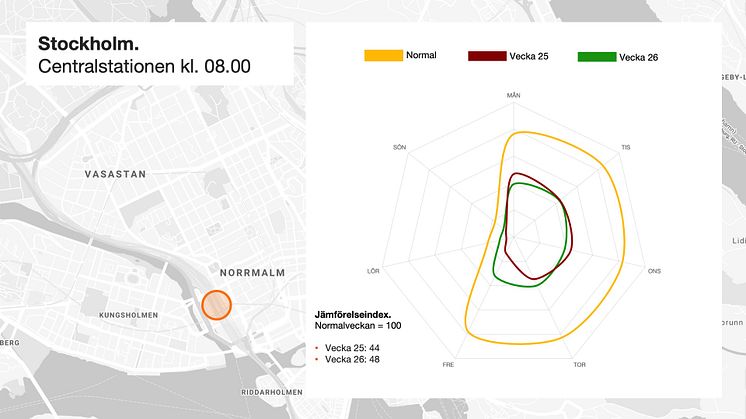Click the Vecka 25: 44 index entry

(x=352, y=348)
